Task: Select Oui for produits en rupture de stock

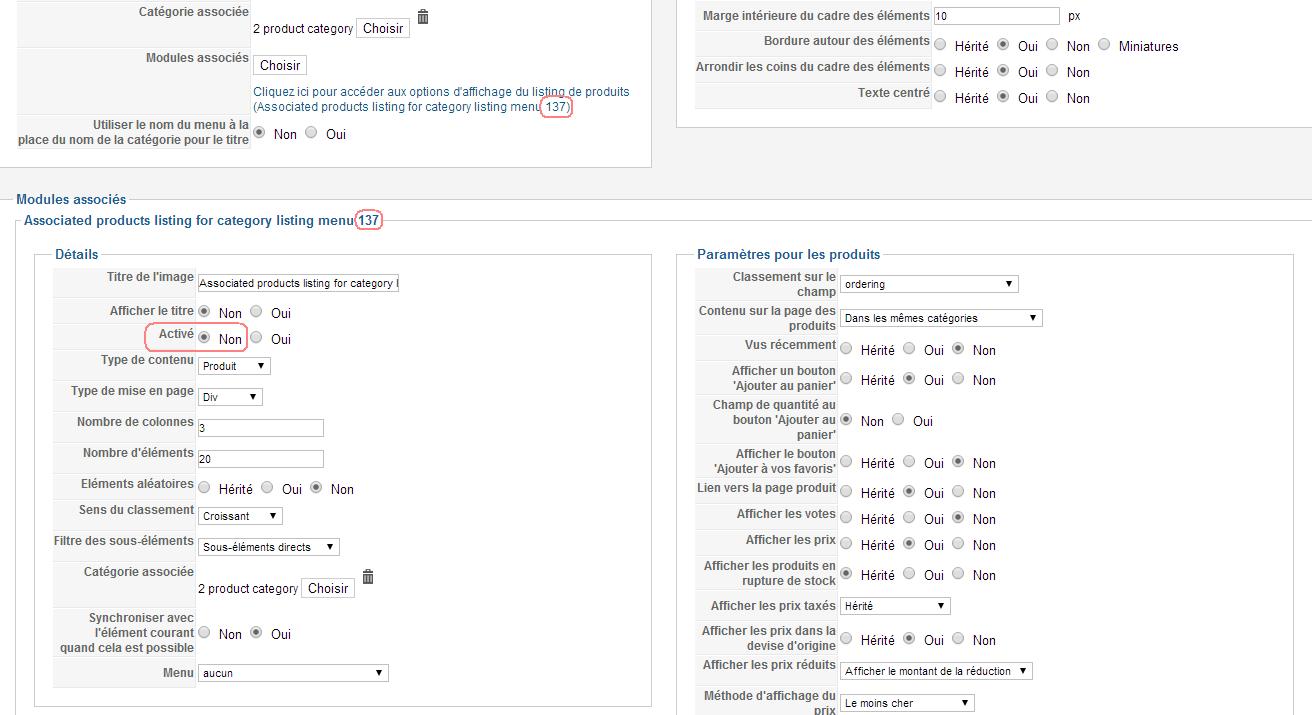Action: tap(909, 573)
